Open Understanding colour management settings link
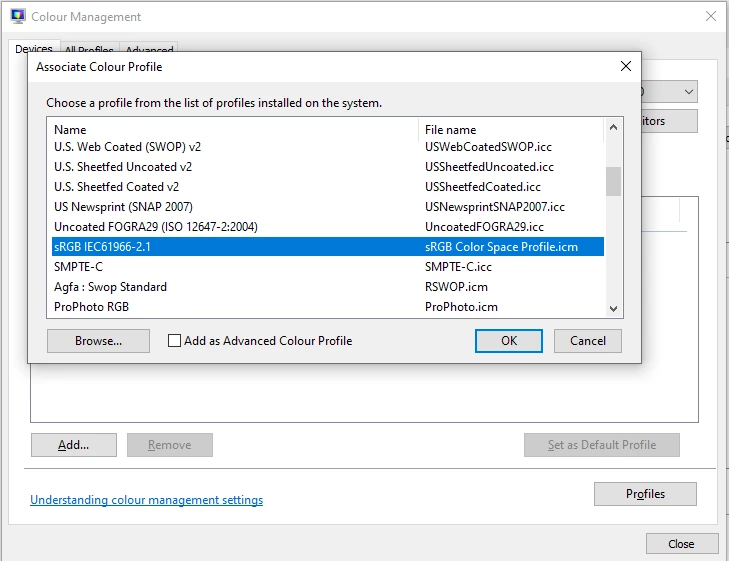The width and height of the screenshot is (729, 561). click(x=146, y=500)
